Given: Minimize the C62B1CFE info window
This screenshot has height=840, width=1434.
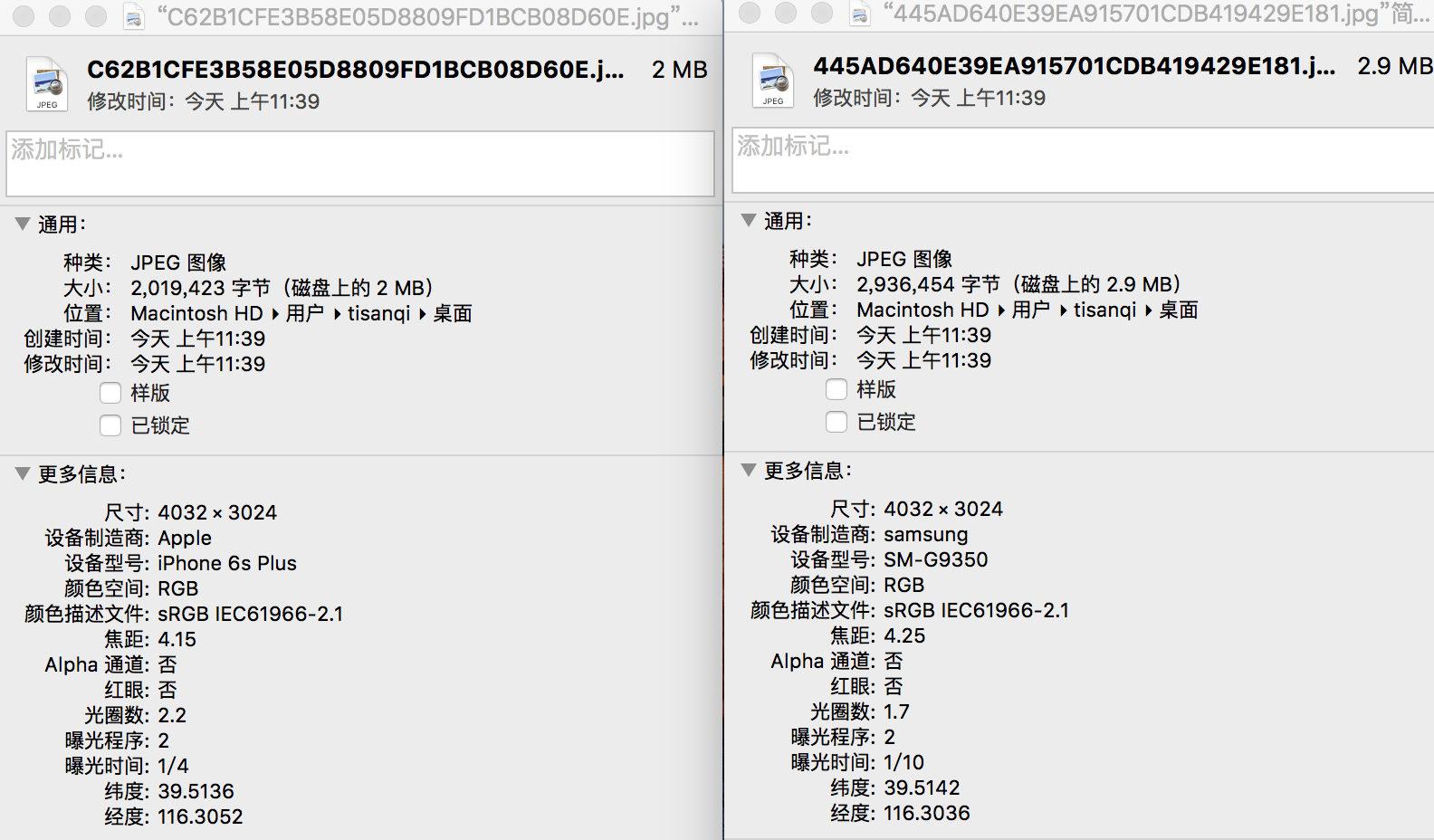Looking at the screenshot, I should tap(60, 16).
